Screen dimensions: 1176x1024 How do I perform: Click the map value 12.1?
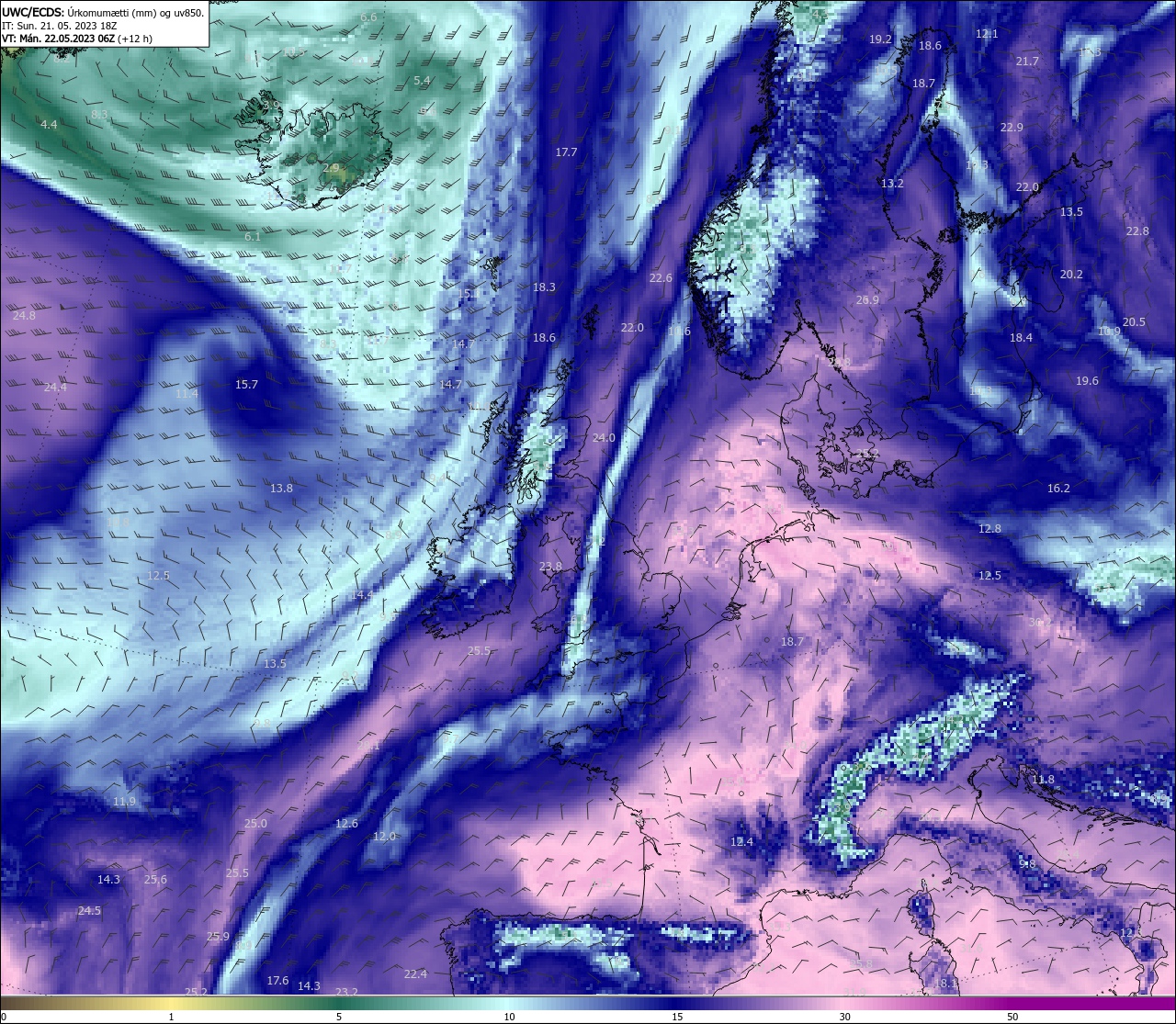(986, 34)
